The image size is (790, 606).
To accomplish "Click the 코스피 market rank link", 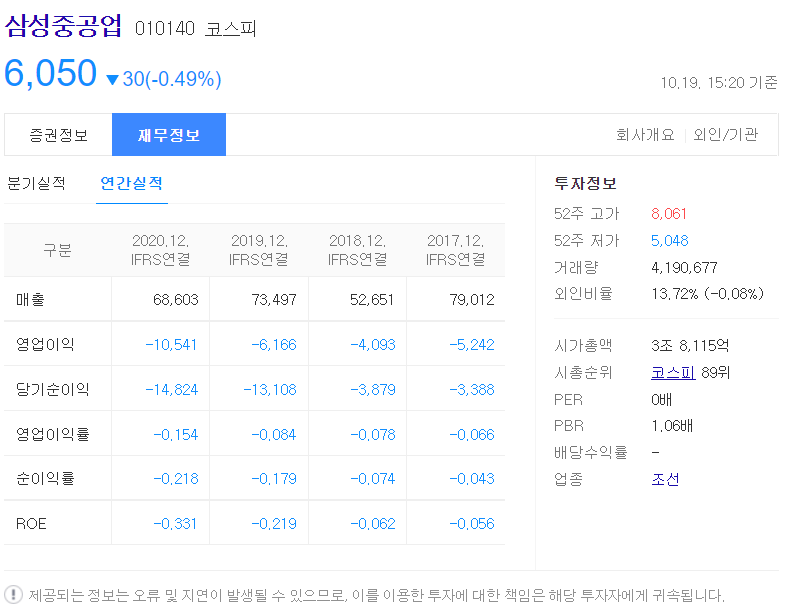I will click(673, 373).
